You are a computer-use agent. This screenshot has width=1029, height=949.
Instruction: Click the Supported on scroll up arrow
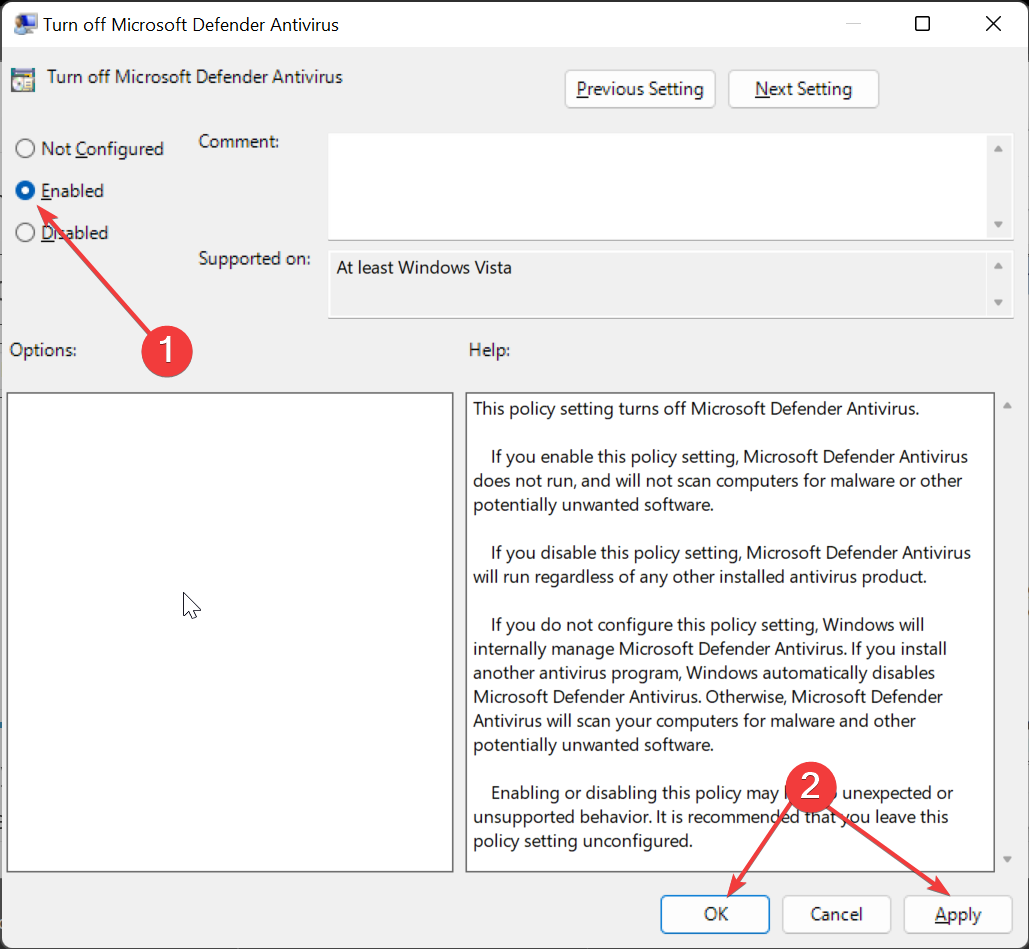998,266
